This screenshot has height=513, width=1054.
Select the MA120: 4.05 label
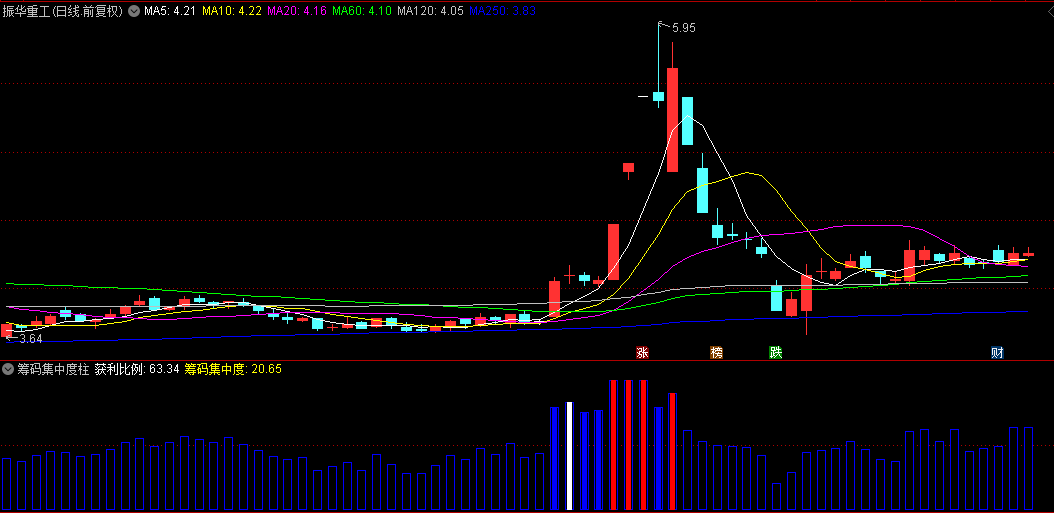430,11
